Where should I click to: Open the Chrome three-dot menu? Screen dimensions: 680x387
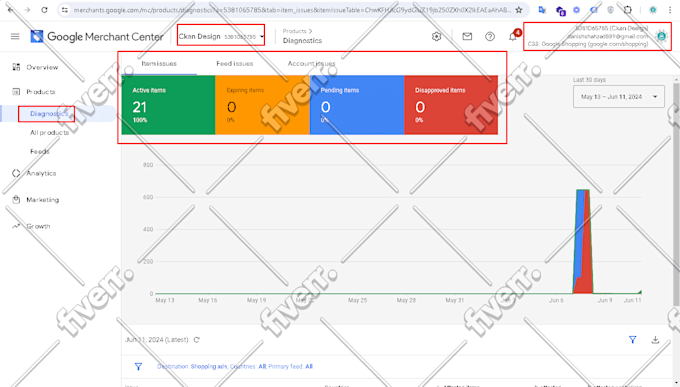click(670, 10)
